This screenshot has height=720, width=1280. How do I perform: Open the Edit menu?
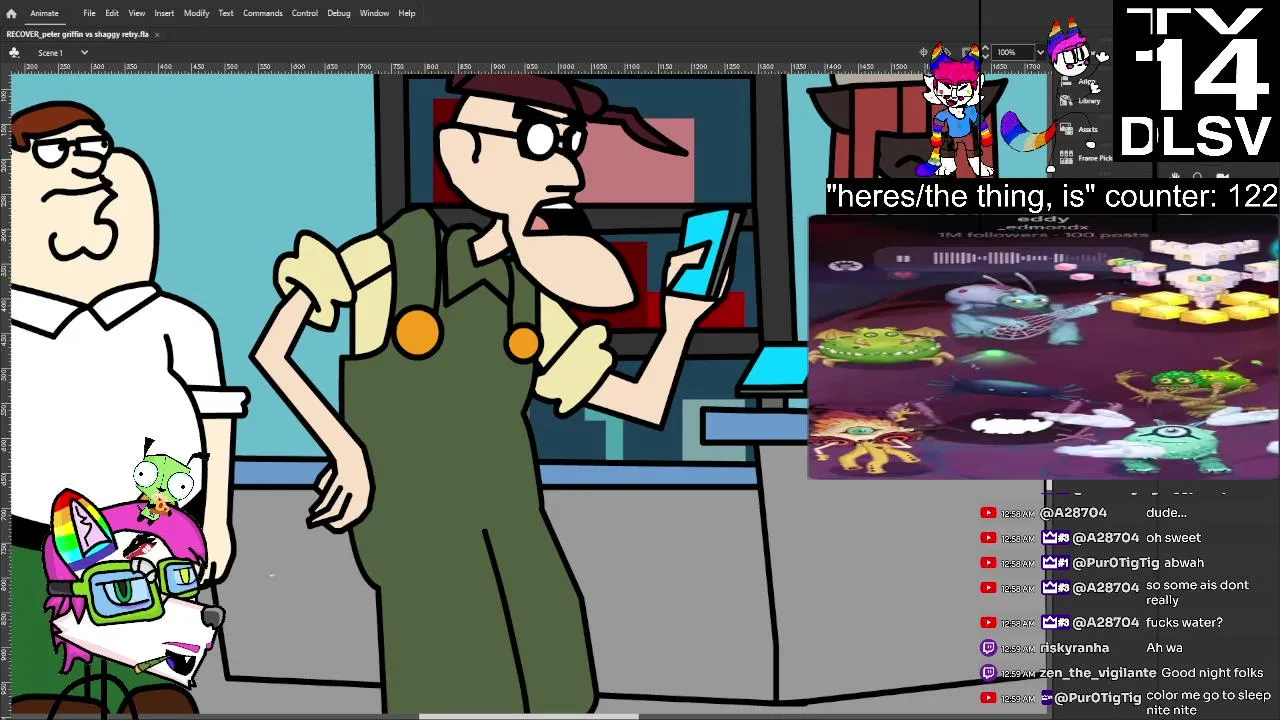[x=112, y=13]
